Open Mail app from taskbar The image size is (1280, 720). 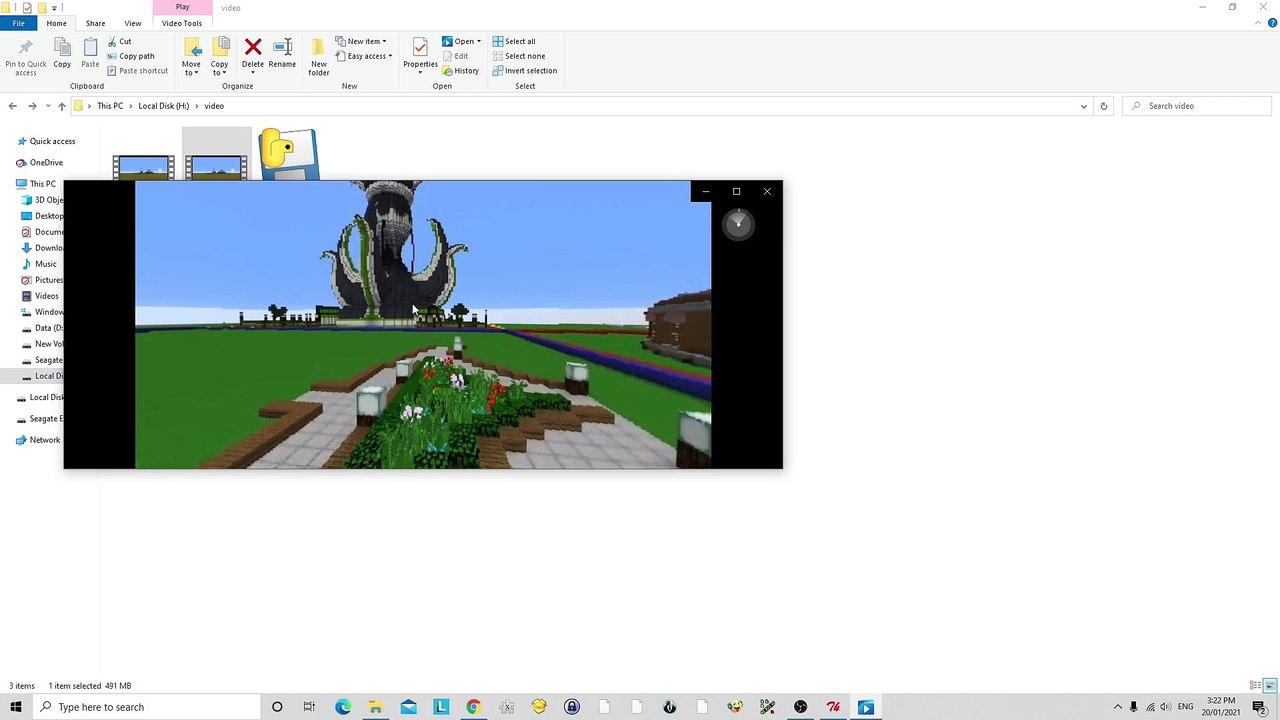tap(408, 707)
